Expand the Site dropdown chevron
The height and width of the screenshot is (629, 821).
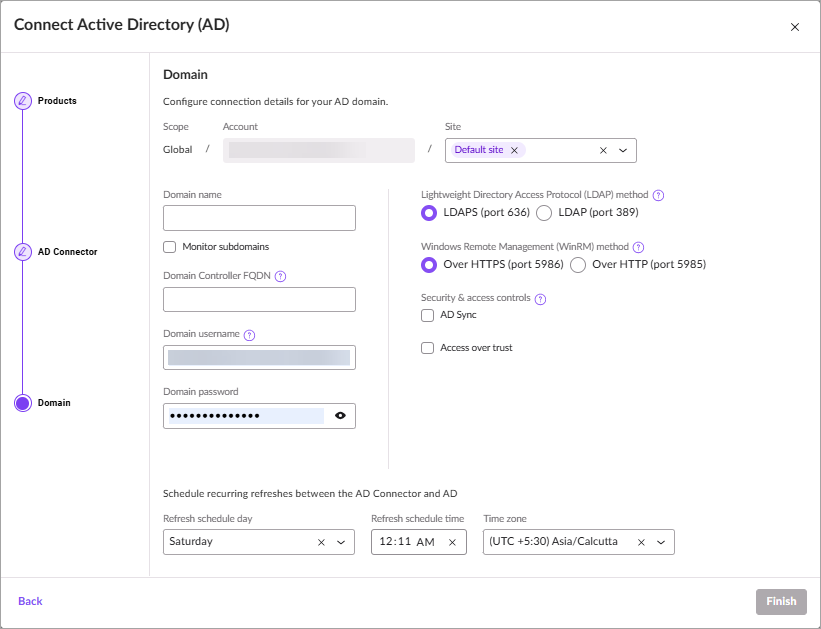tap(623, 150)
